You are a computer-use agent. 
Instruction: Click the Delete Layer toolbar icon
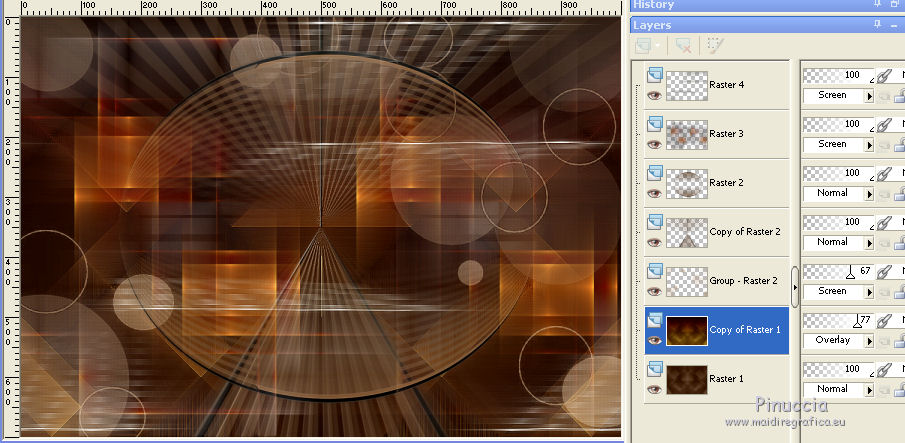pyautogui.click(x=684, y=46)
